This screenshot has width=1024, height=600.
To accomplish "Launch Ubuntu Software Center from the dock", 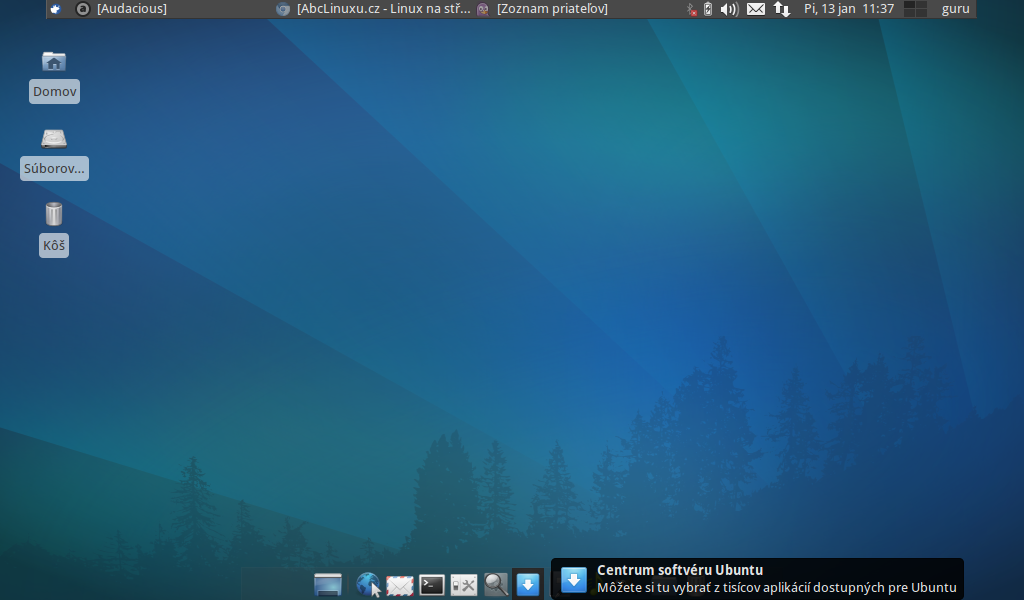I will 528,584.
